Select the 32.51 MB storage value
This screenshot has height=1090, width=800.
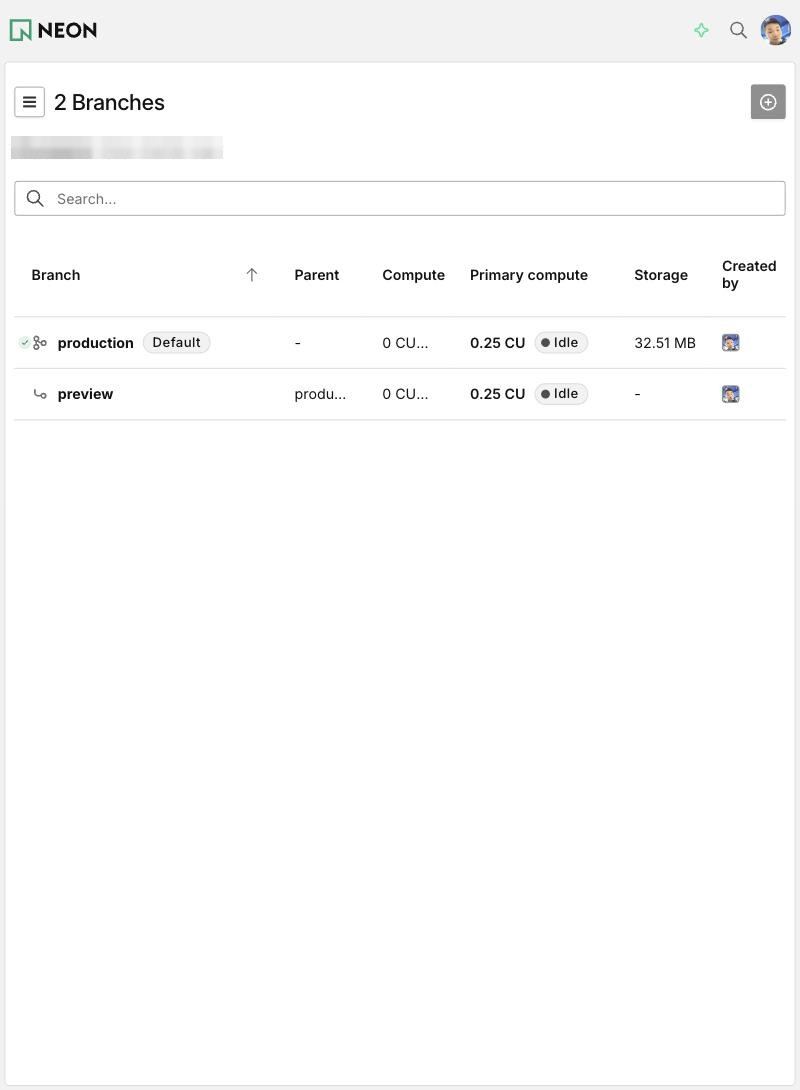pyautogui.click(x=665, y=343)
